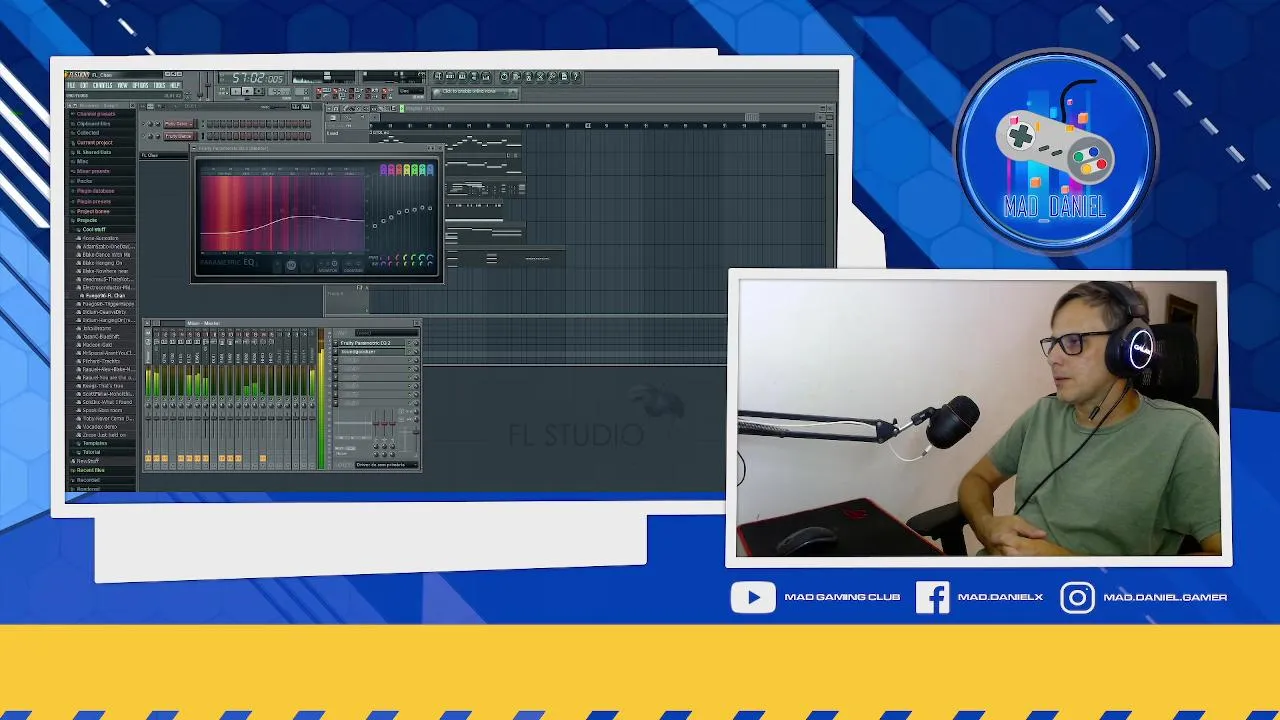Image resolution: width=1280 pixels, height=720 pixels.
Task: Click the view browser shortcut icon
Action: (x=474, y=76)
